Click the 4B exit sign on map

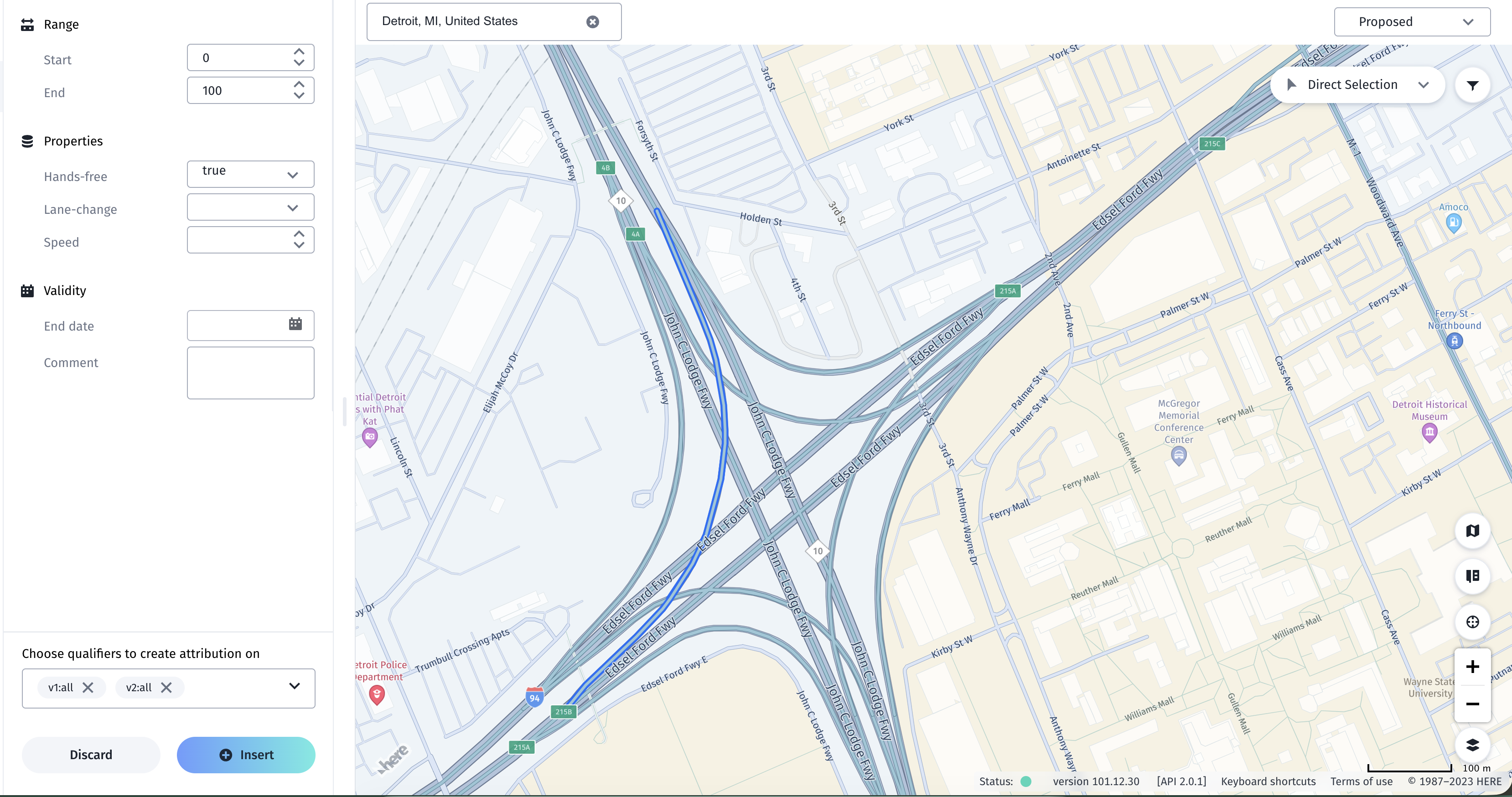point(605,168)
